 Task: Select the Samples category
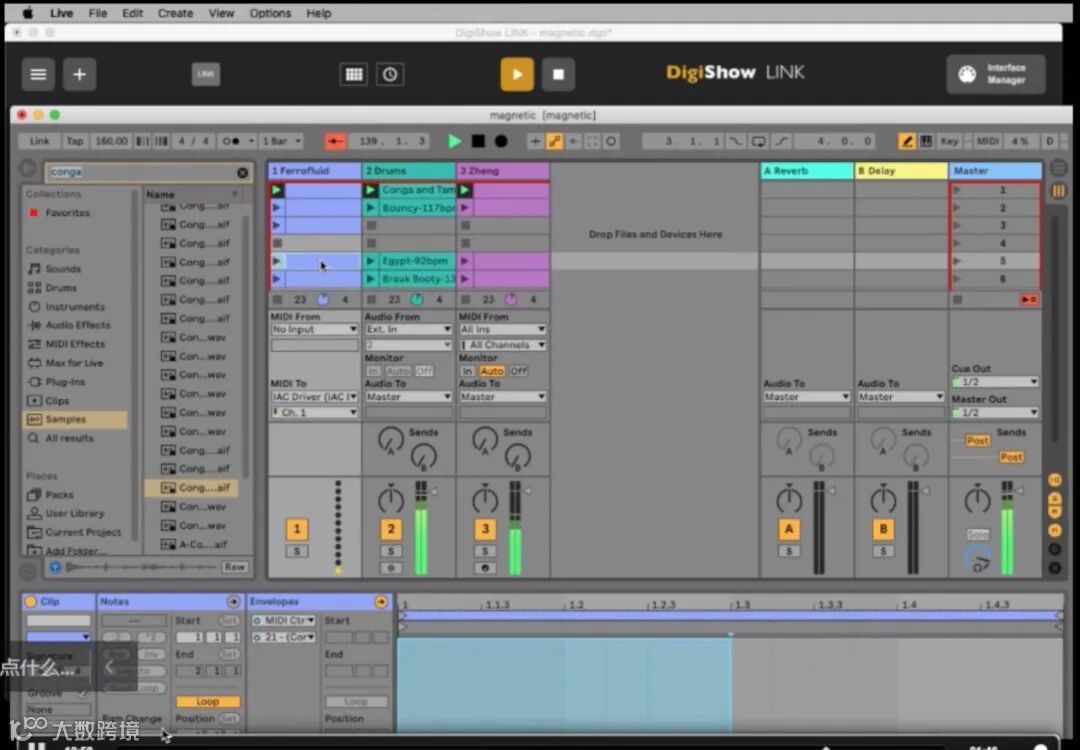75,419
